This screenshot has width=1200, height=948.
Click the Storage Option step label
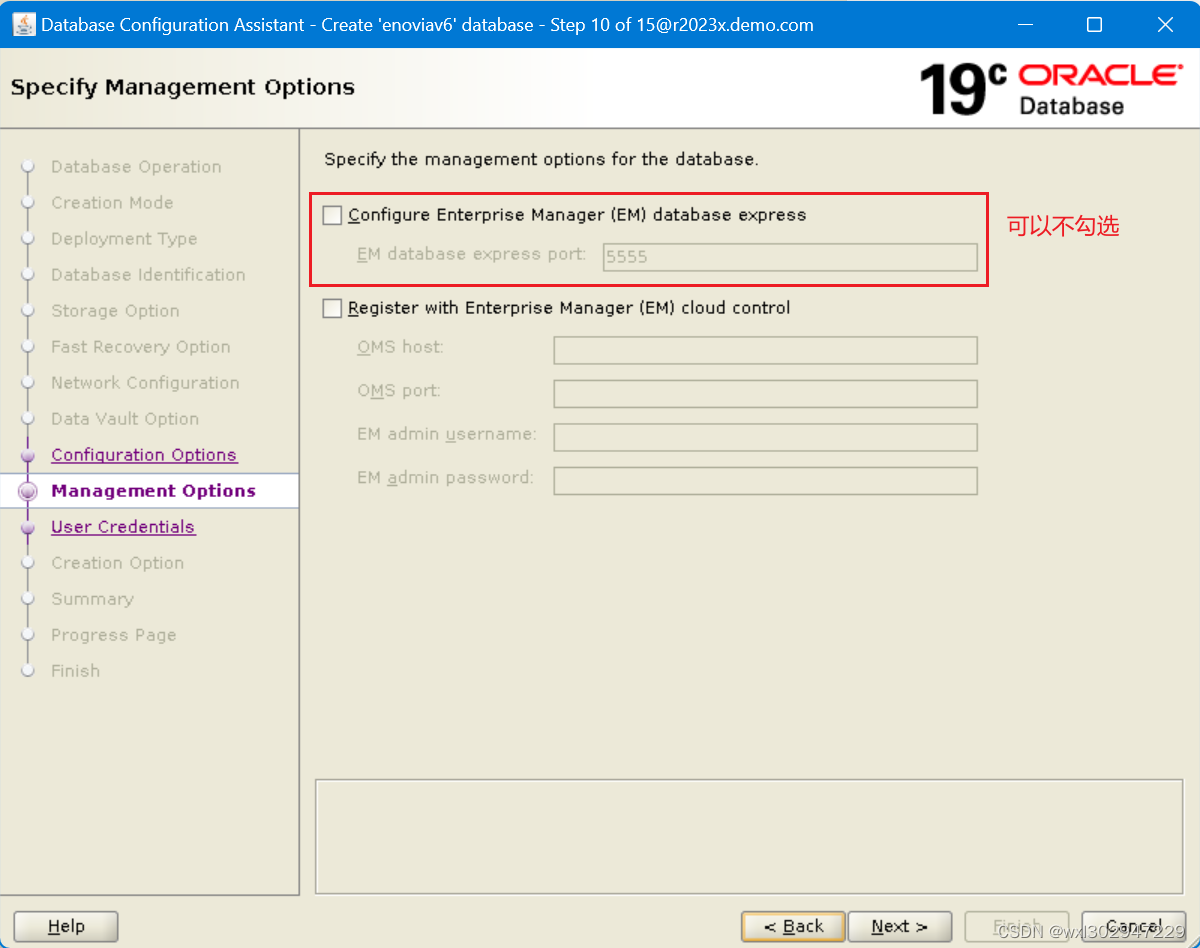click(x=115, y=311)
